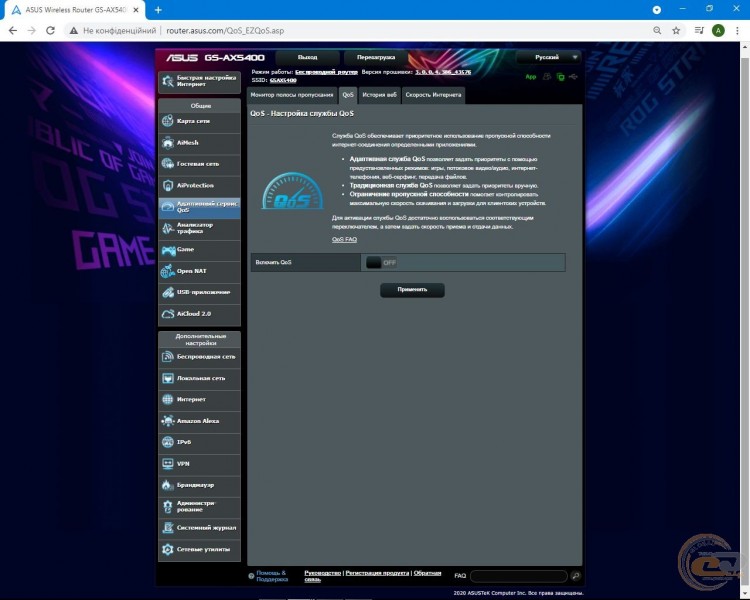Screen dimensions: 750x600
Task: Expand the Русский language dropdown
Action: [549, 57]
